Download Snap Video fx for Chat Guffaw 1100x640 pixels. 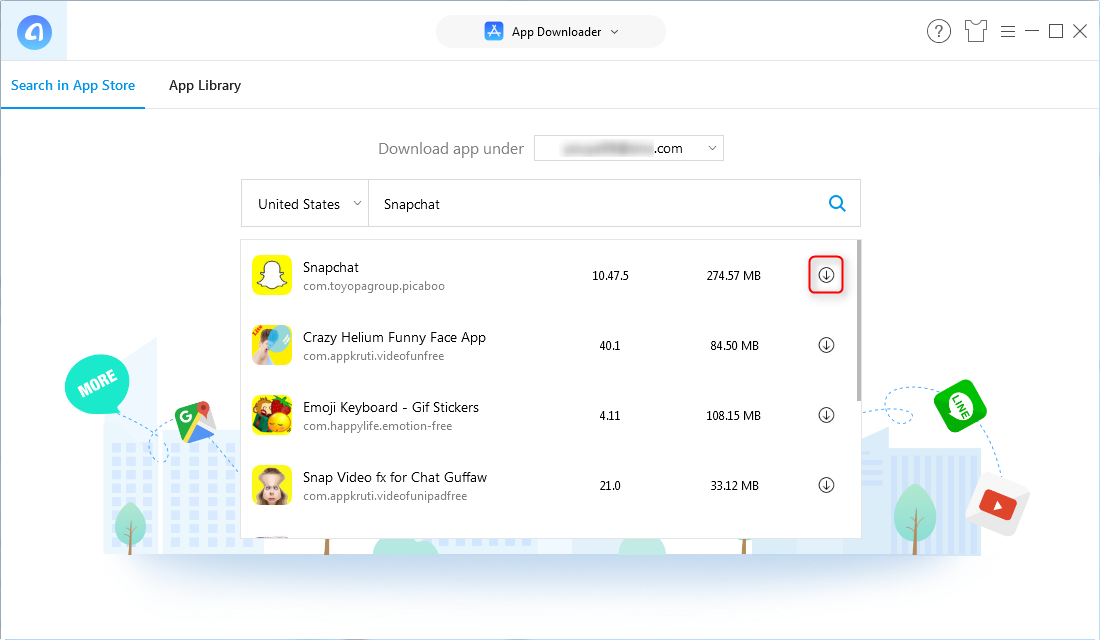[x=826, y=486]
